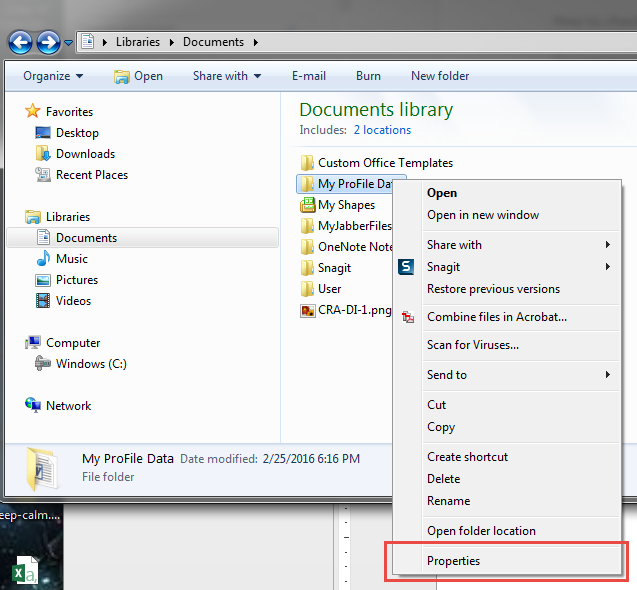The width and height of the screenshot is (637, 590).
Task: Open Desktop in Favorites
Action: 67,133
